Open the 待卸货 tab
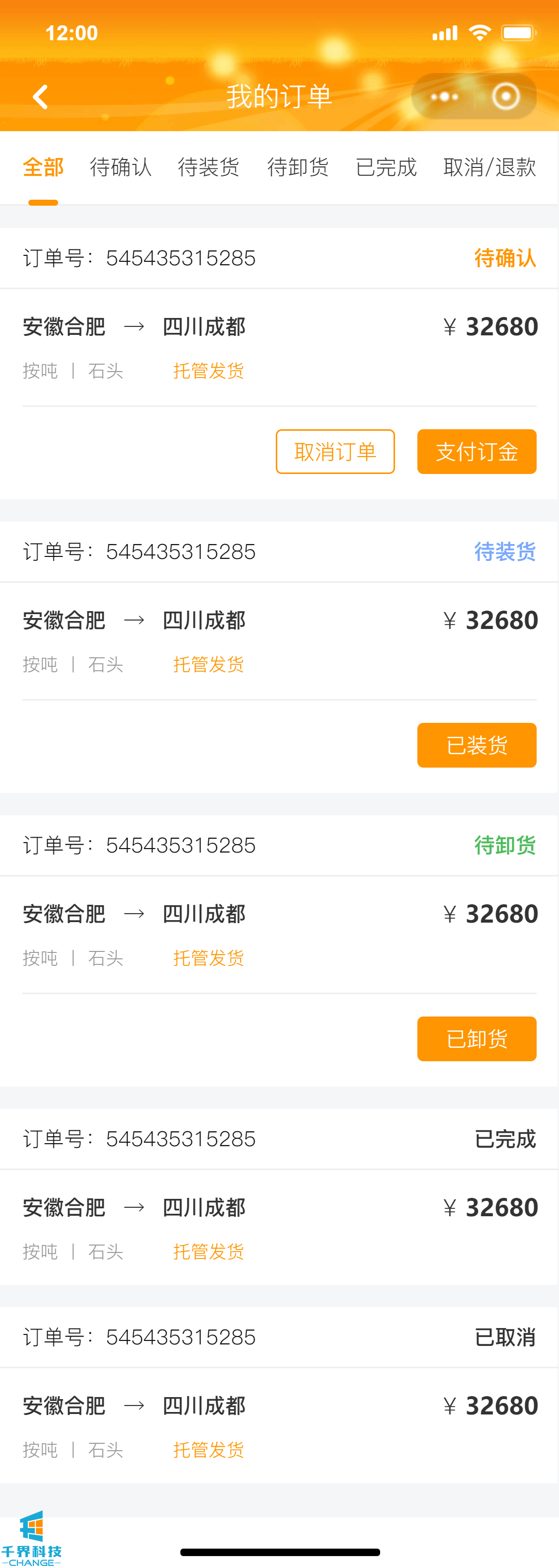The image size is (559, 1568). pos(298,167)
